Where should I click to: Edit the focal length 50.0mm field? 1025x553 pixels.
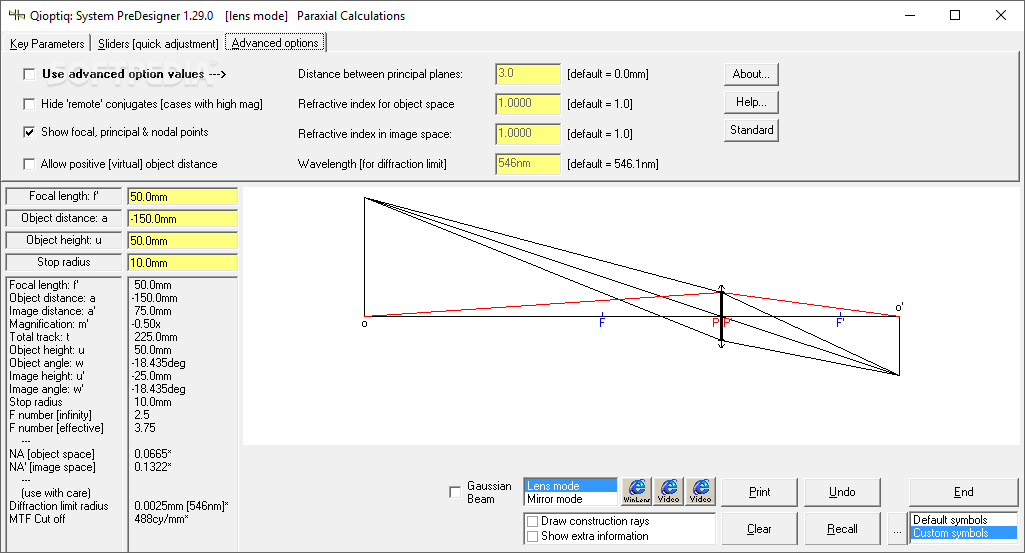[182, 197]
